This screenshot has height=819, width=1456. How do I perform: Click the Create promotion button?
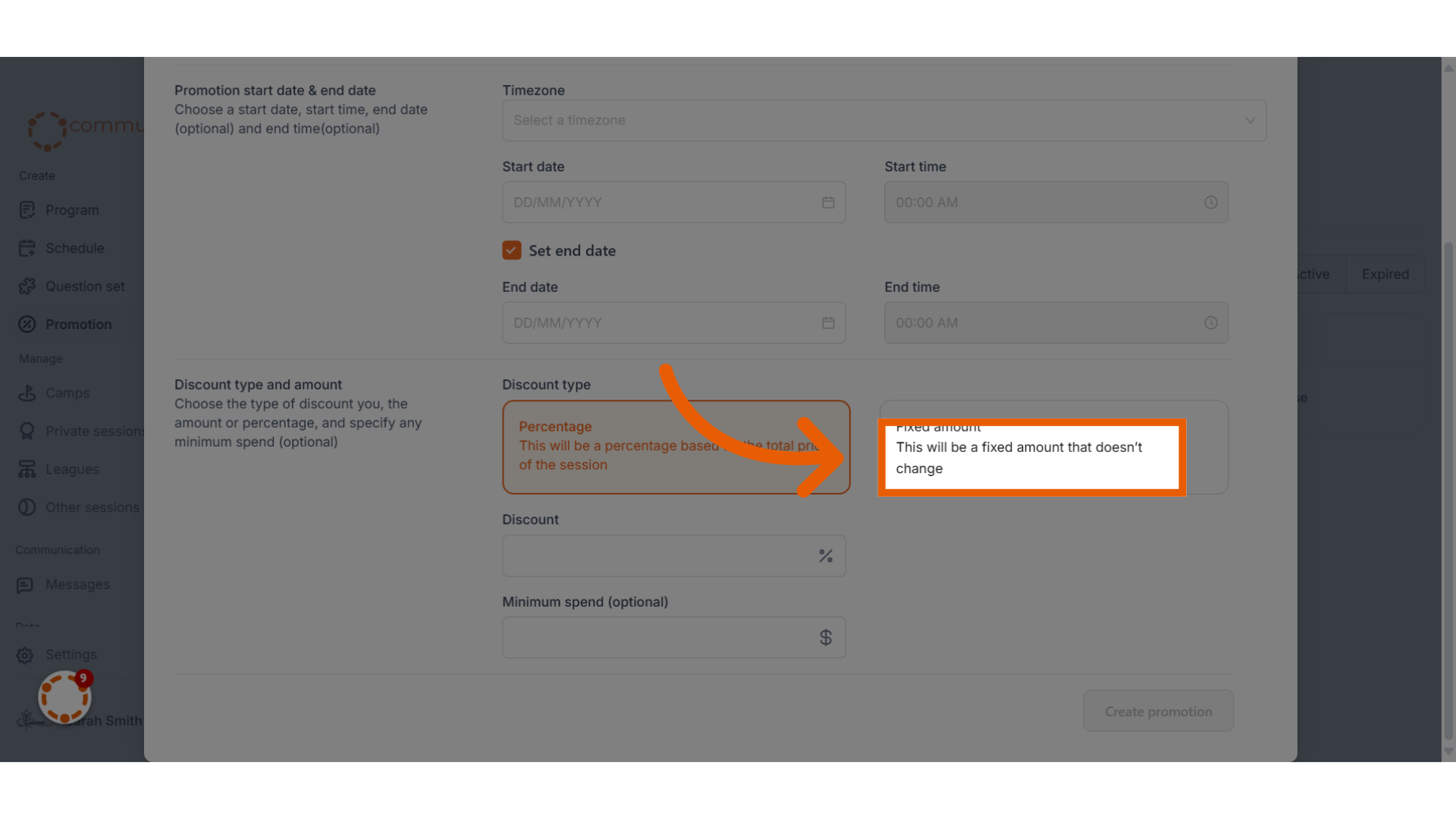[x=1158, y=711]
